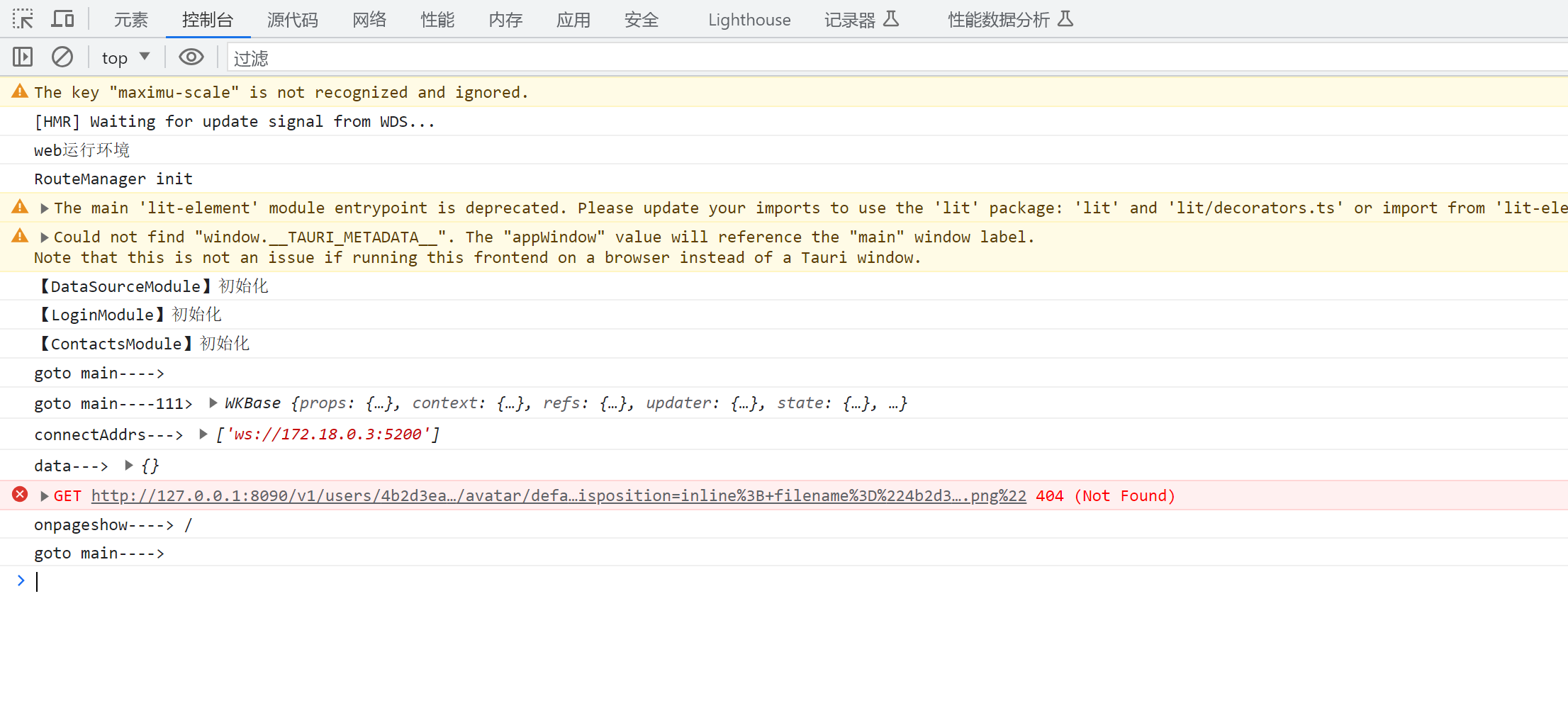Image resolution: width=1568 pixels, height=713 pixels.
Task: Open the top frame context dropdown
Action: pyautogui.click(x=125, y=57)
